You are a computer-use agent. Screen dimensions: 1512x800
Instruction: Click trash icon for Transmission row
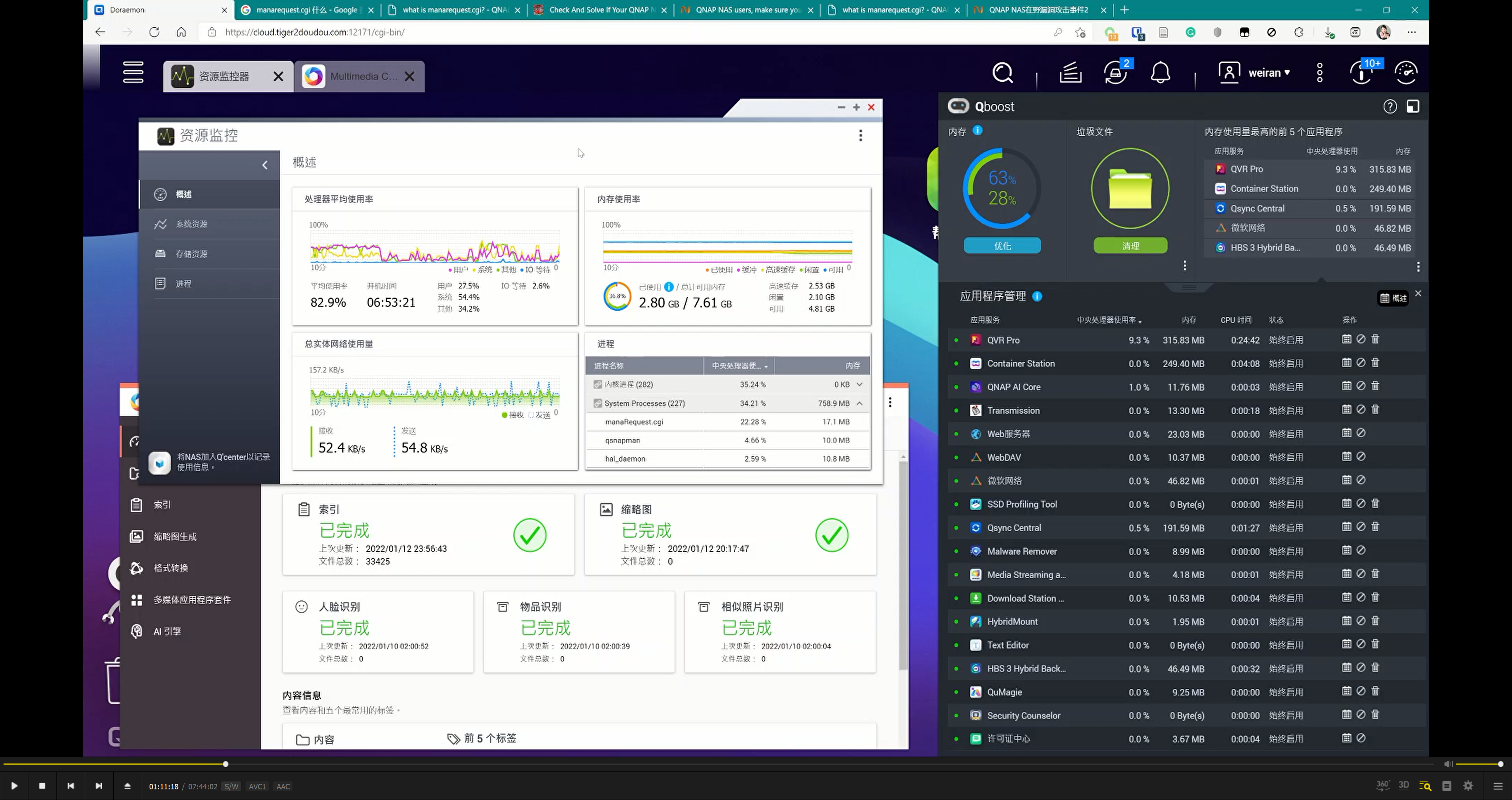(x=1375, y=409)
